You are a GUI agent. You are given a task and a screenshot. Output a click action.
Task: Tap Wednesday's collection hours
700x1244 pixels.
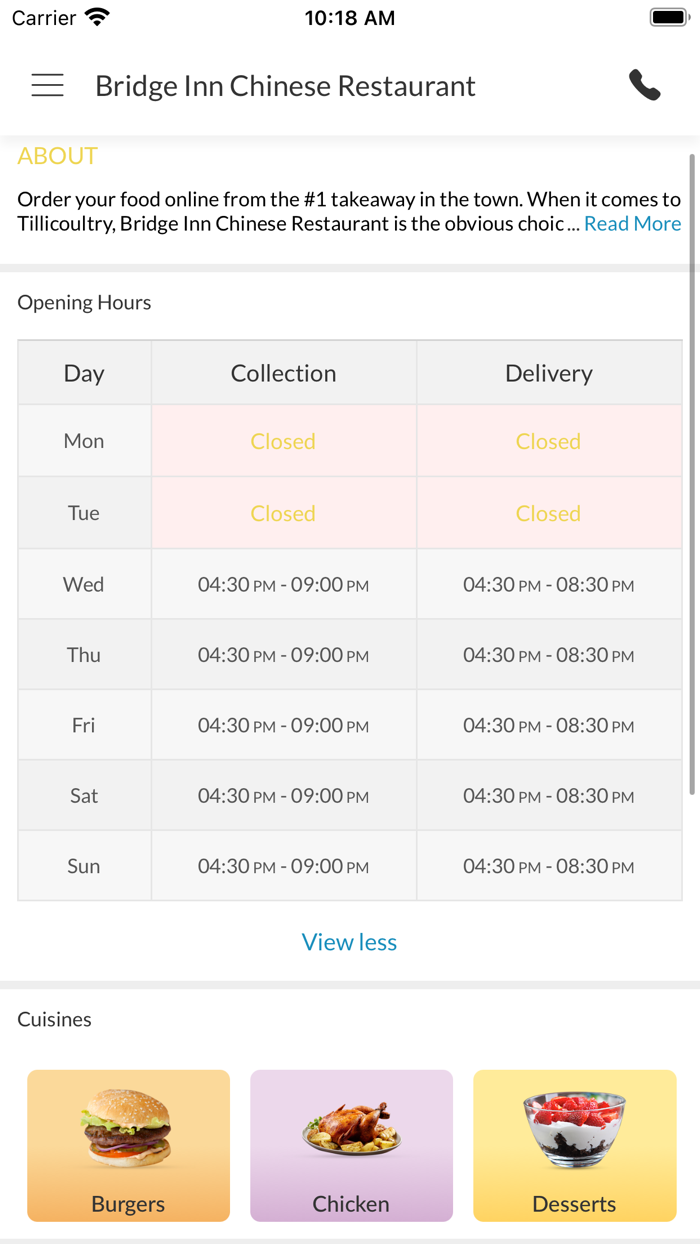tap(283, 585)
